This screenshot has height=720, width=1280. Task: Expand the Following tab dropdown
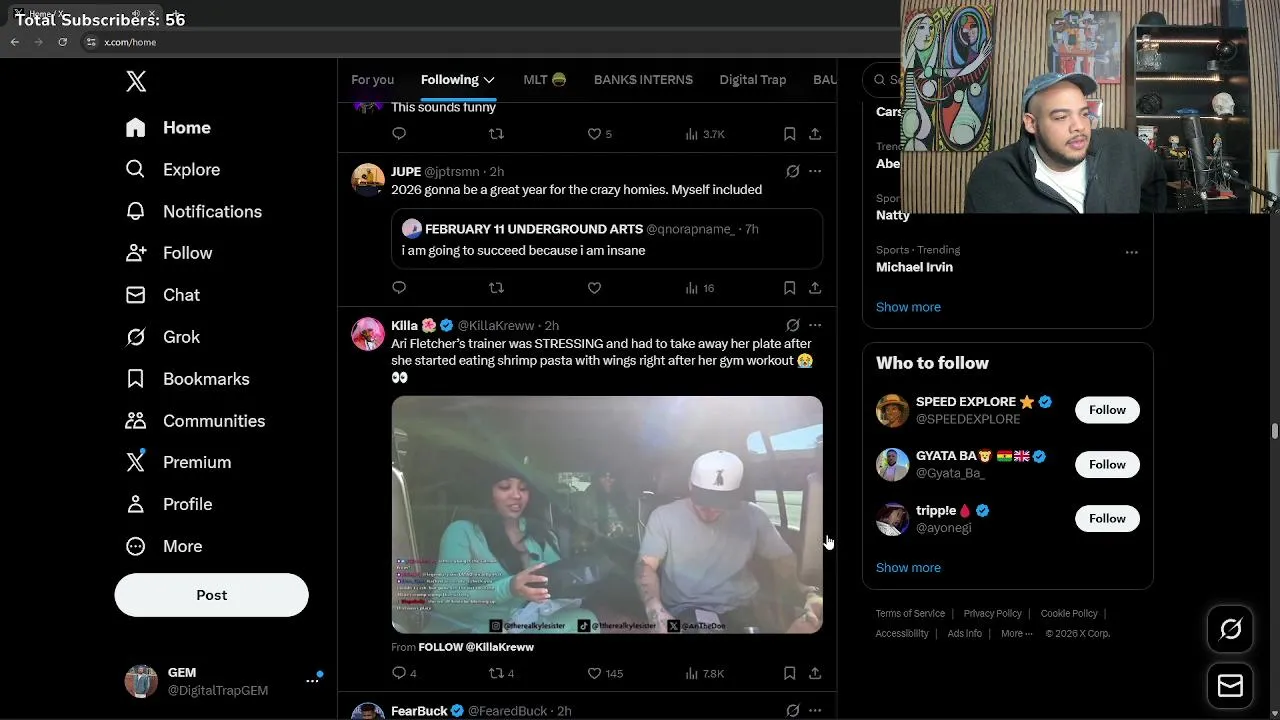tap(489, 80)
